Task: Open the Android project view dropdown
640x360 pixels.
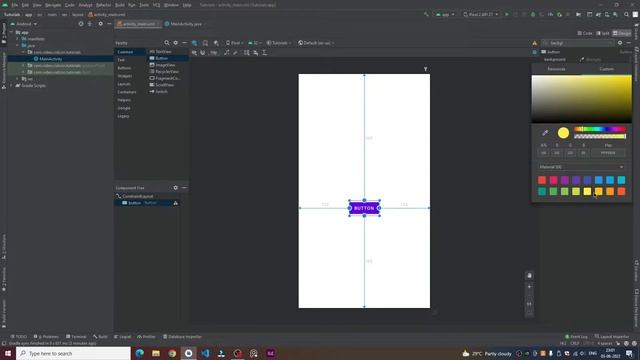Action: [x=24, y=24]
